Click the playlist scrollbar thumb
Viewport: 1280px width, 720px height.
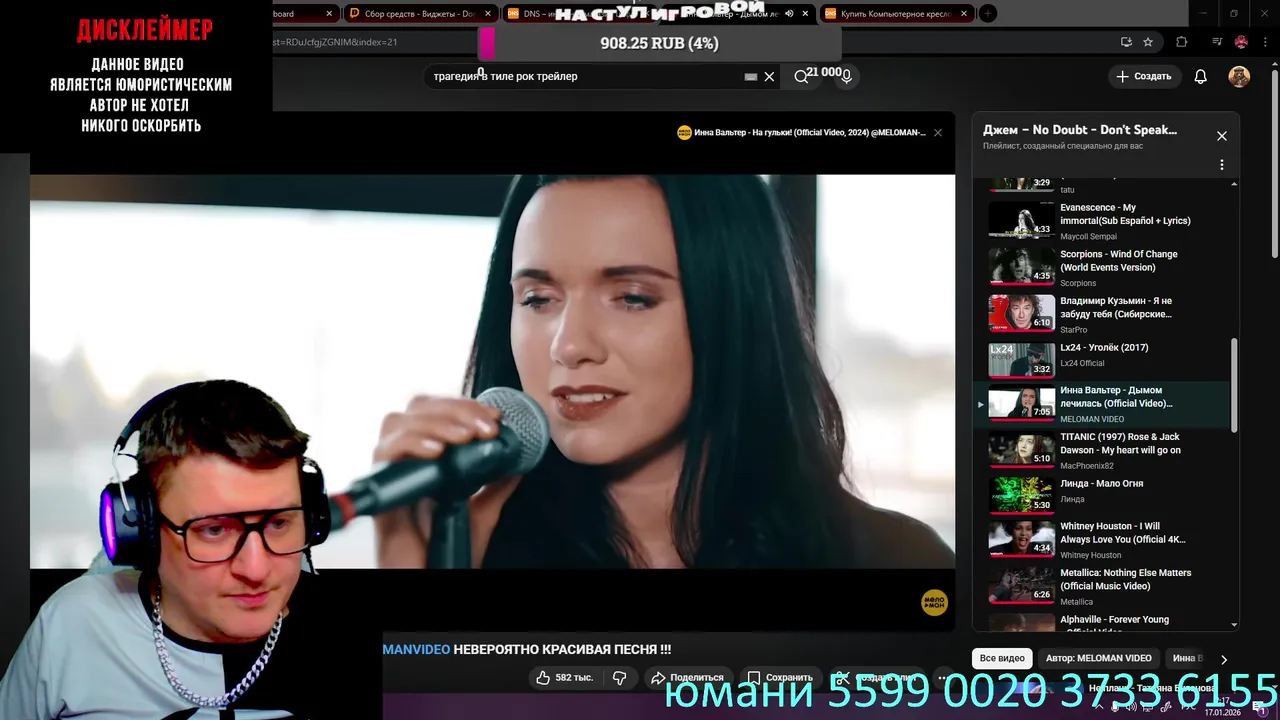click(1234, 385)
